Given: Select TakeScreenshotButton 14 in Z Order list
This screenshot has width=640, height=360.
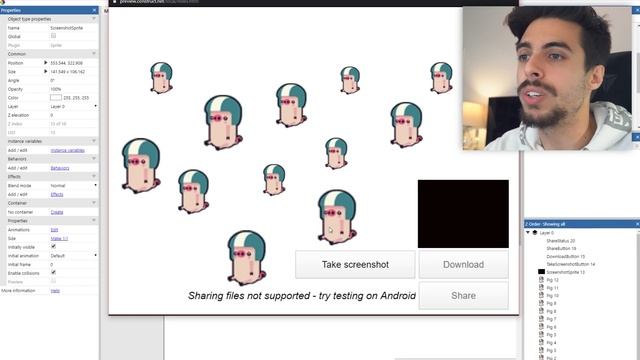Looking at the screenshot, I should 571,264.
